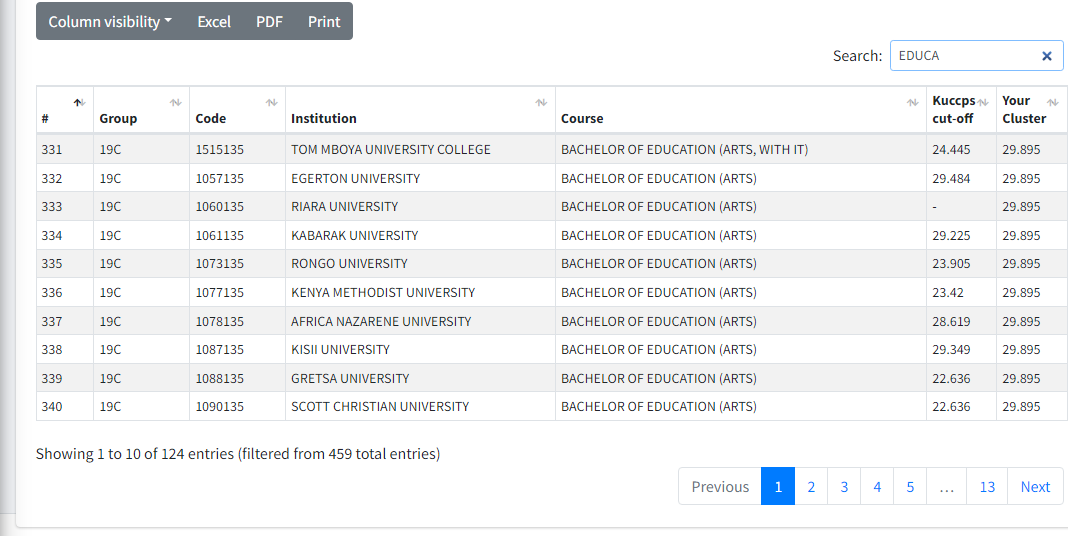Export table using Excel button
This screenshot has height=536, width=1068.
point(214,21)
